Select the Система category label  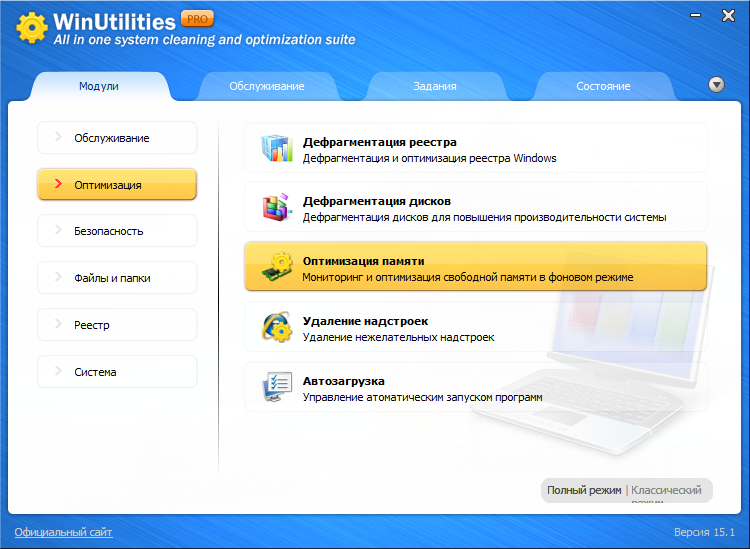click(x=95, y=372)
